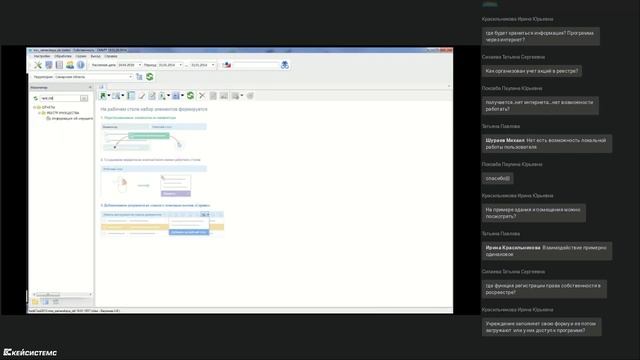This screenshot has height=360, width=640.
Task: Click the green arrow icon in document toolbar
Action: [103, 96]
